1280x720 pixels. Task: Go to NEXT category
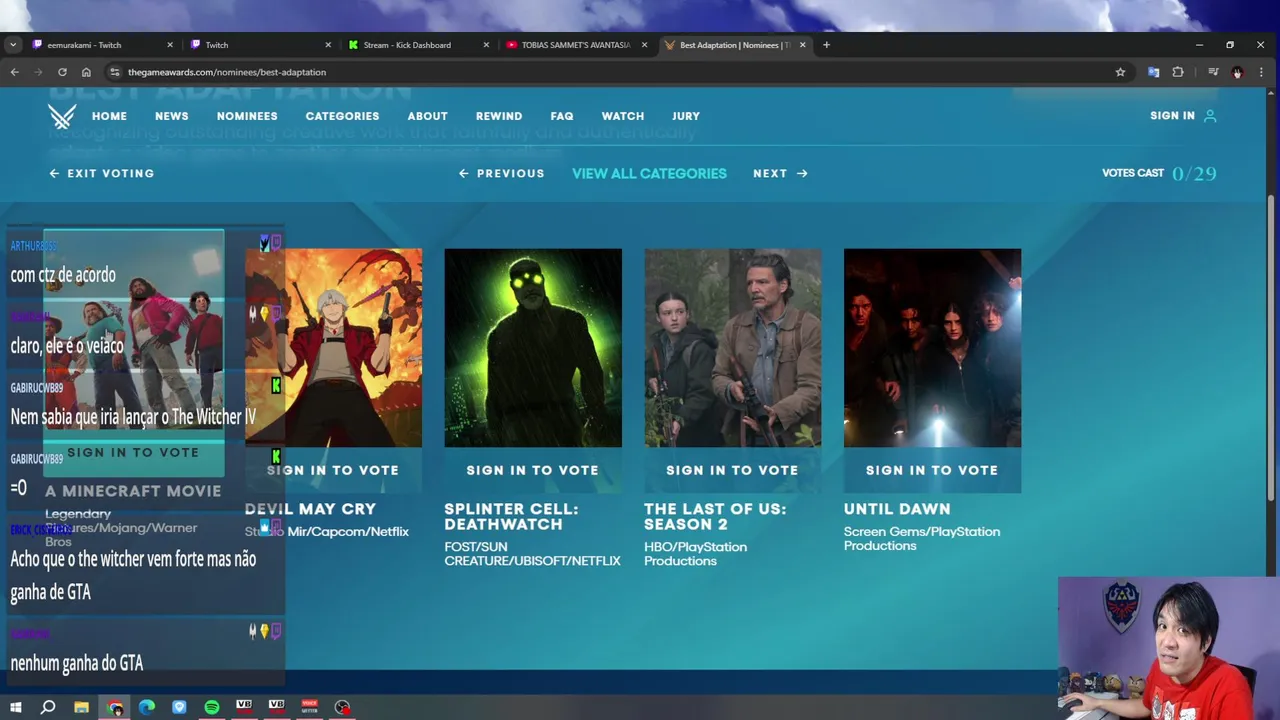tap(780, 173)
